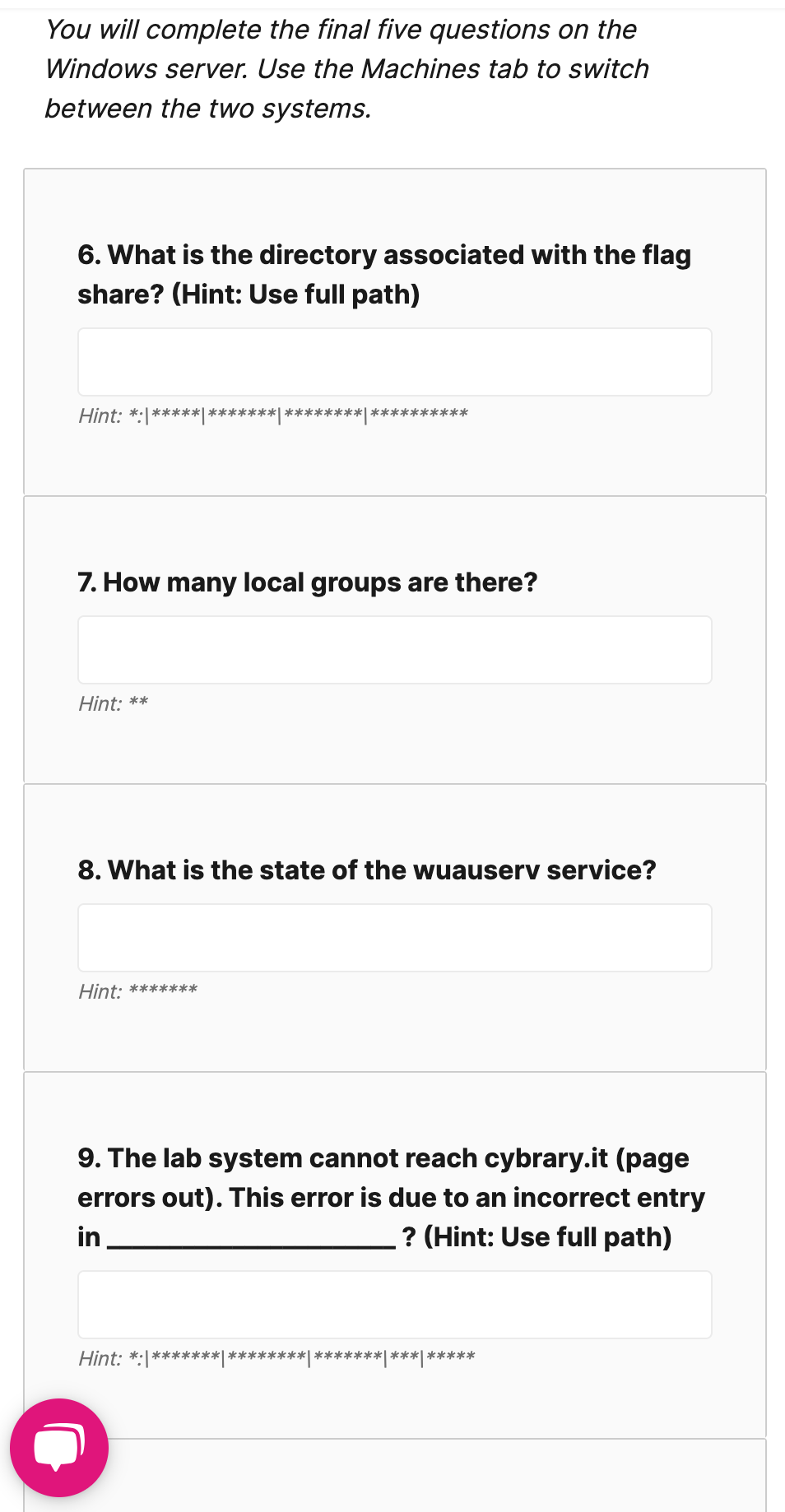Click the wuauserv service state answer field

point(395,938)
